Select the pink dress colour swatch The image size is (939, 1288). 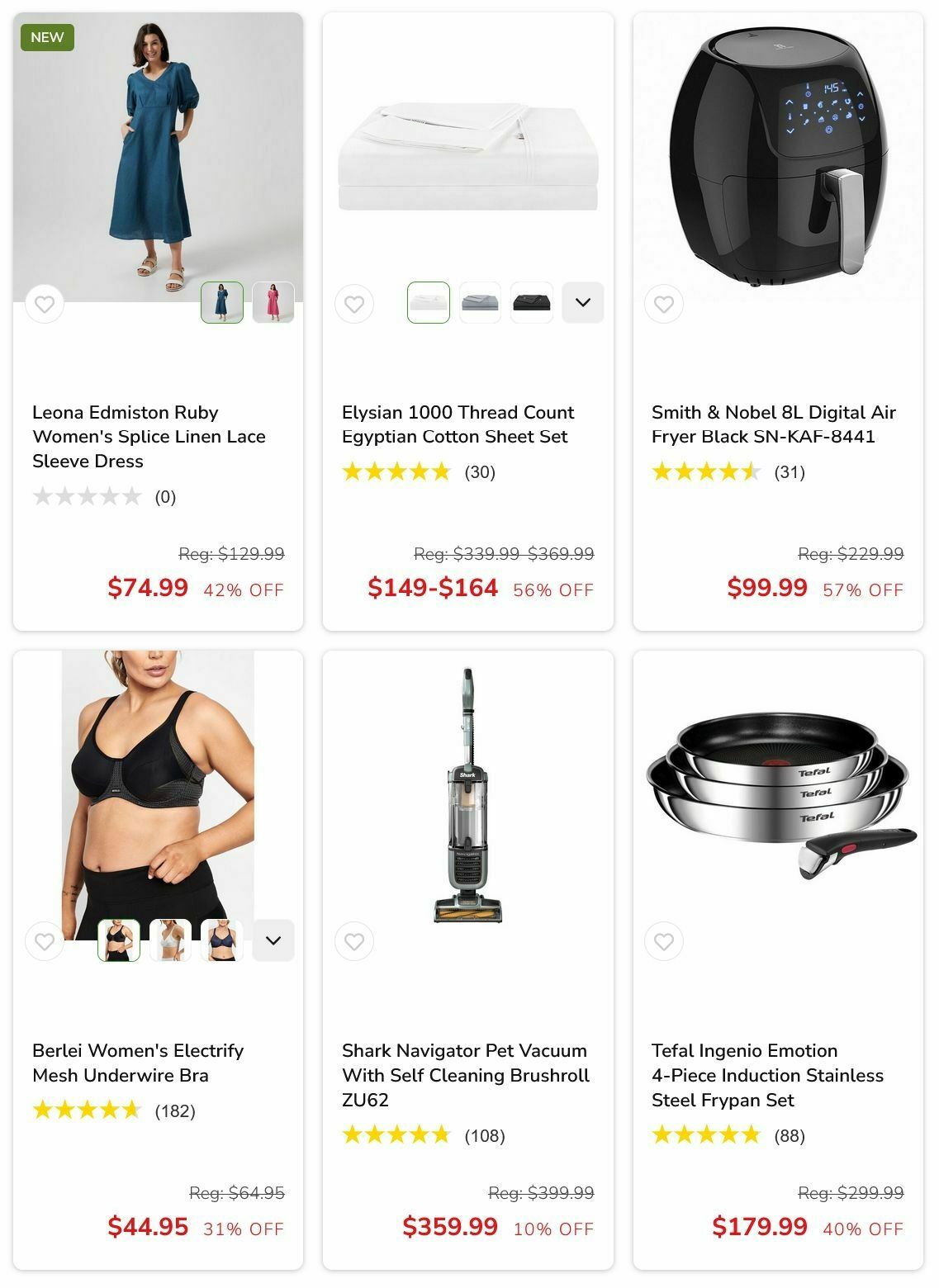pos(273,302)
